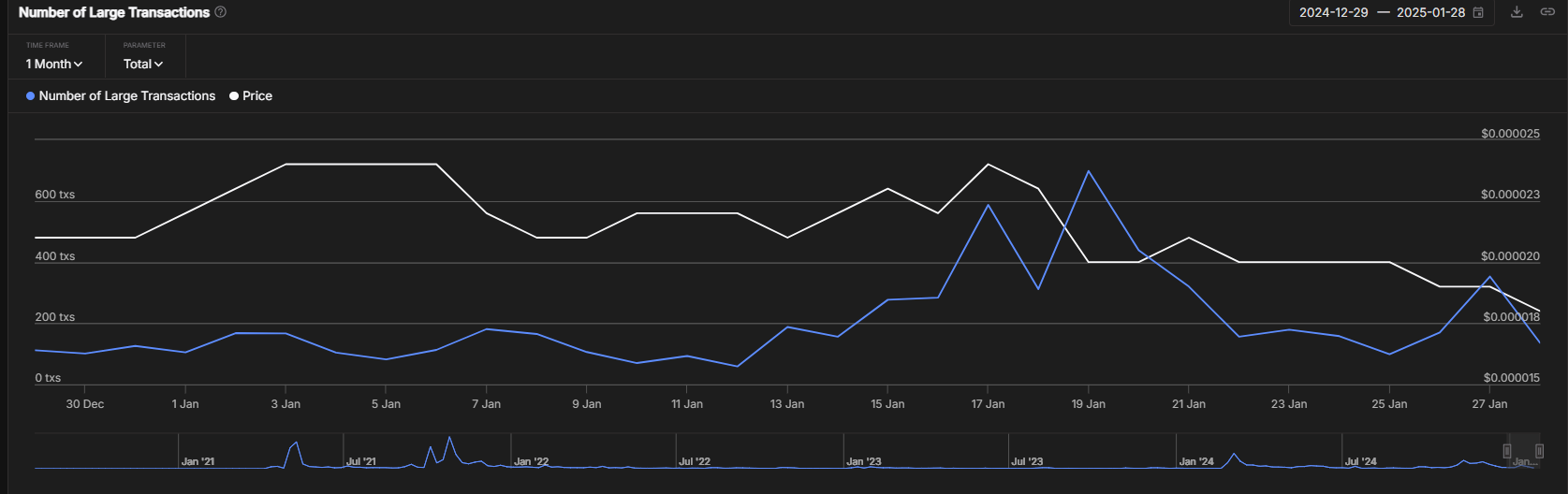1568x494 pixels.
Task: Click the 25 Jan axis label
Action: 1389,404
